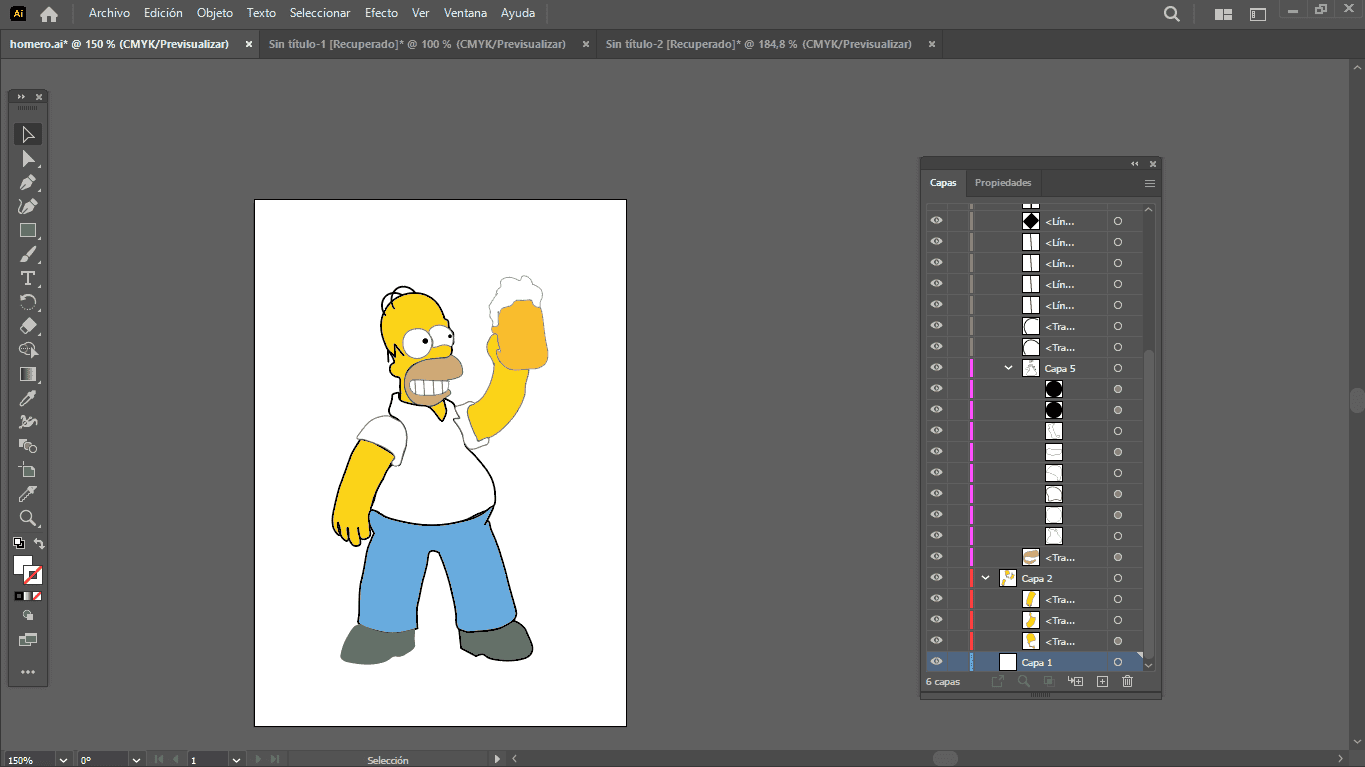Select the Zoom tool in toolbar
The height and width of the screenshot is (767, 1365).
pyautogui.click(x=28, y=518)
